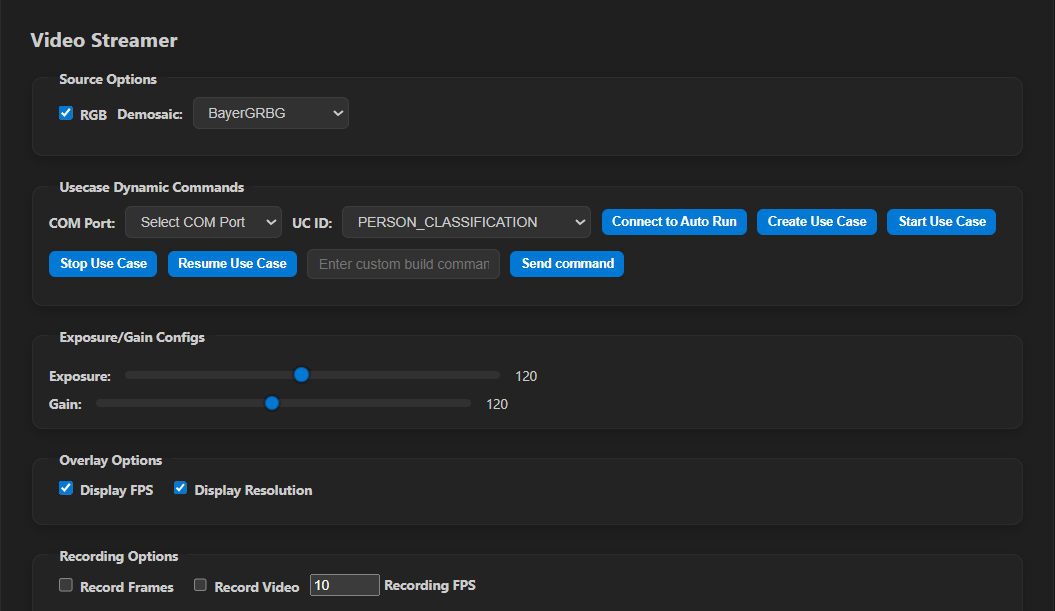The width and height of the screenshot is (1055, 611).
Task: Open the UC ID PERSON_CLASSIFICATION dropdown
Action: click(x=466, y=222)
